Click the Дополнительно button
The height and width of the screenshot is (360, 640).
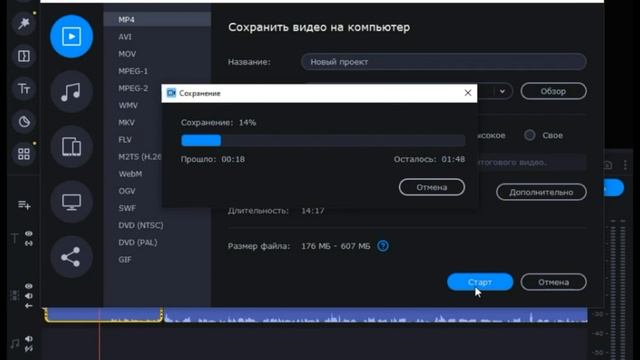[541, 192]
